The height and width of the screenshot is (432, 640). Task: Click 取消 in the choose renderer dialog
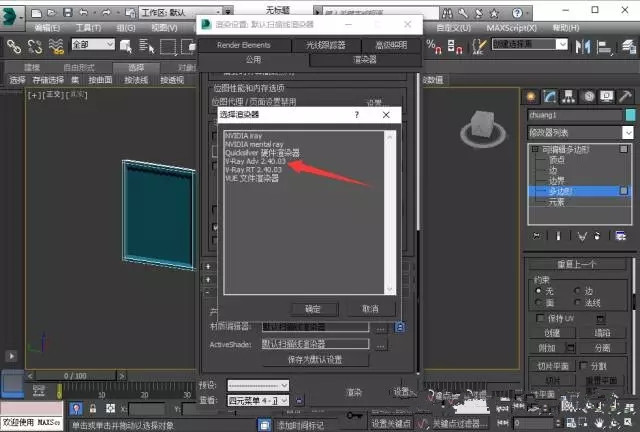[371, 309]
